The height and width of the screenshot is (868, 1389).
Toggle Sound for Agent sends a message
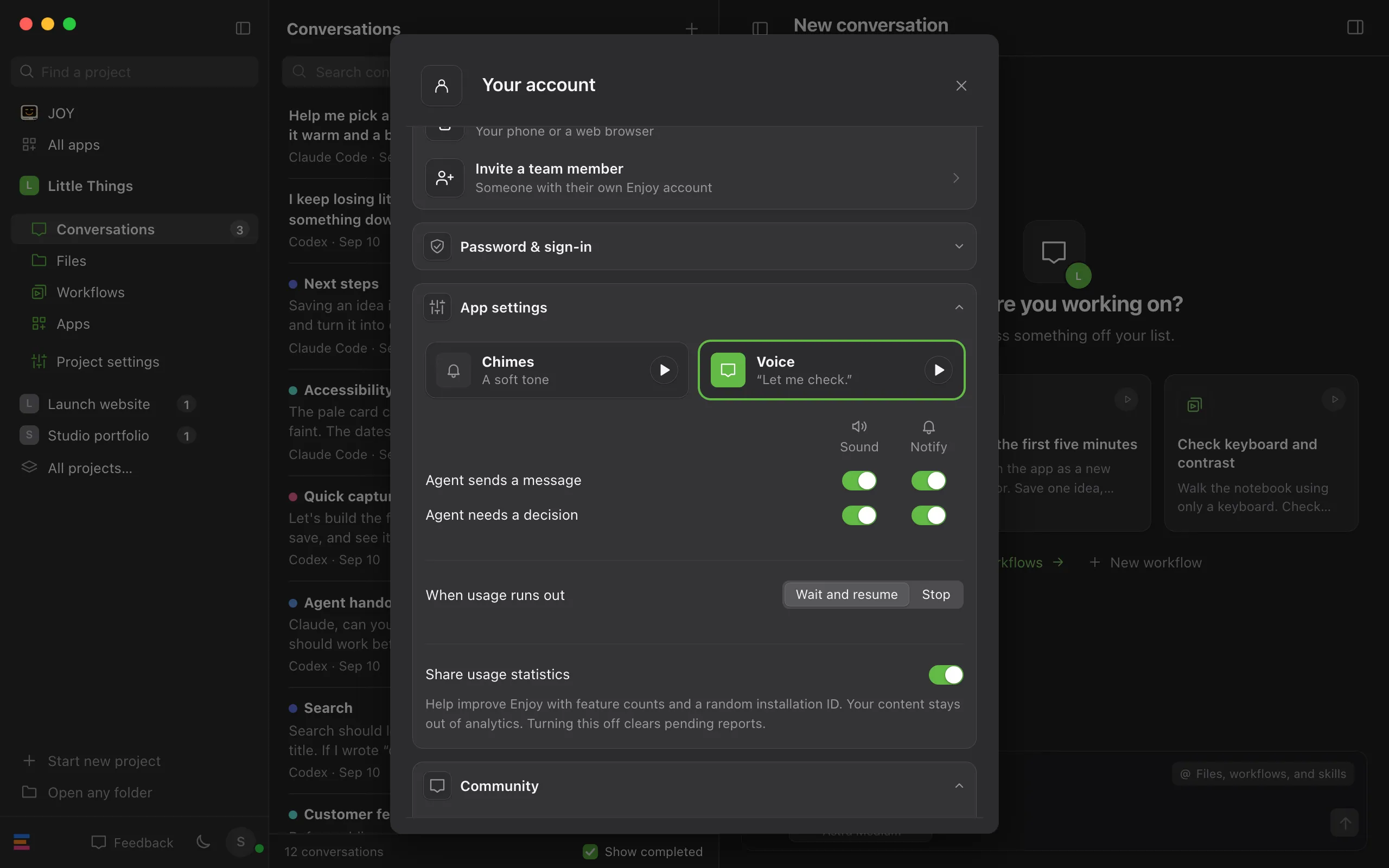click(x=859, y=481)
